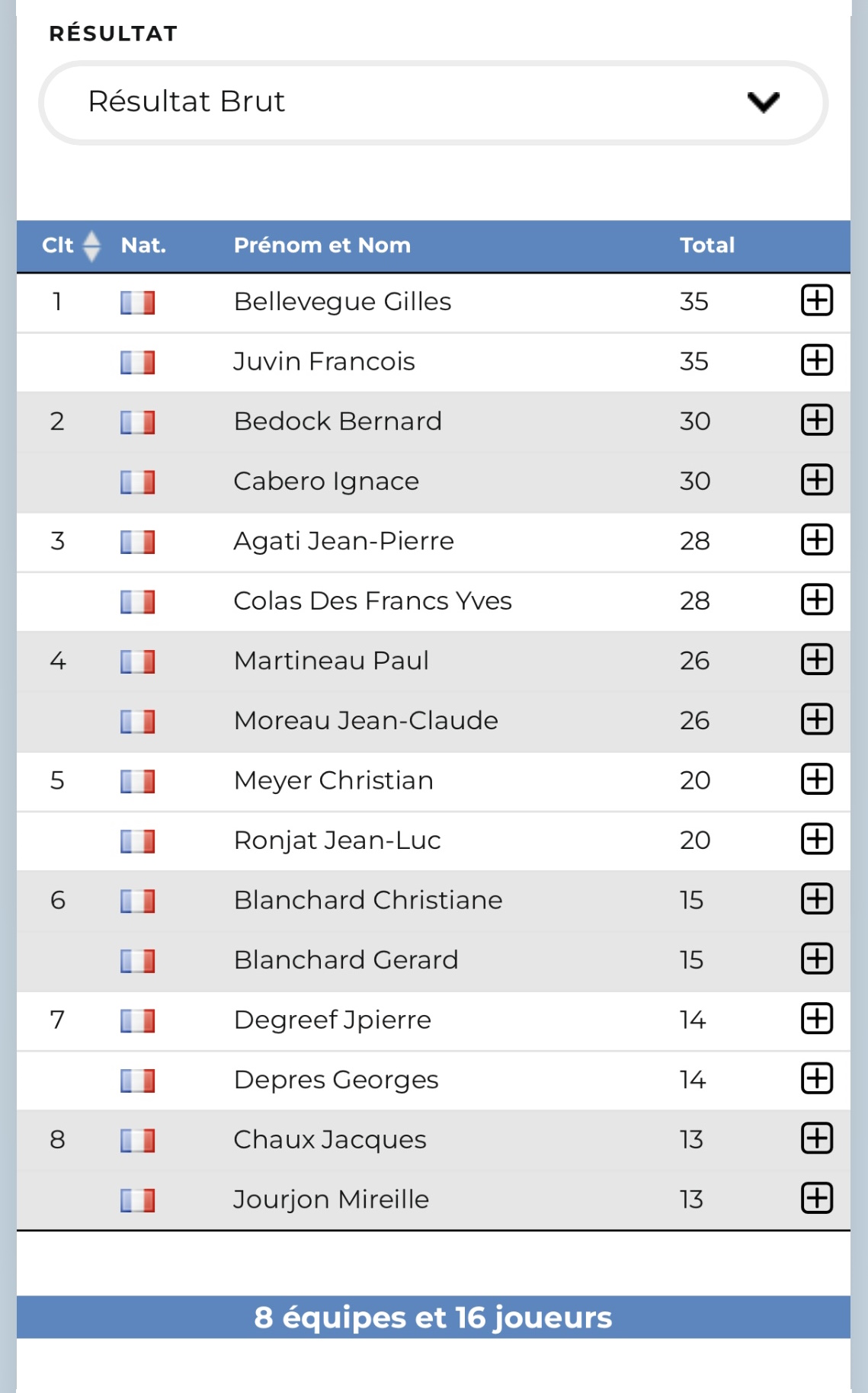Click plus icon for Ronjat Jean-Luc
Screen dimensions: 868x1393
816,840
